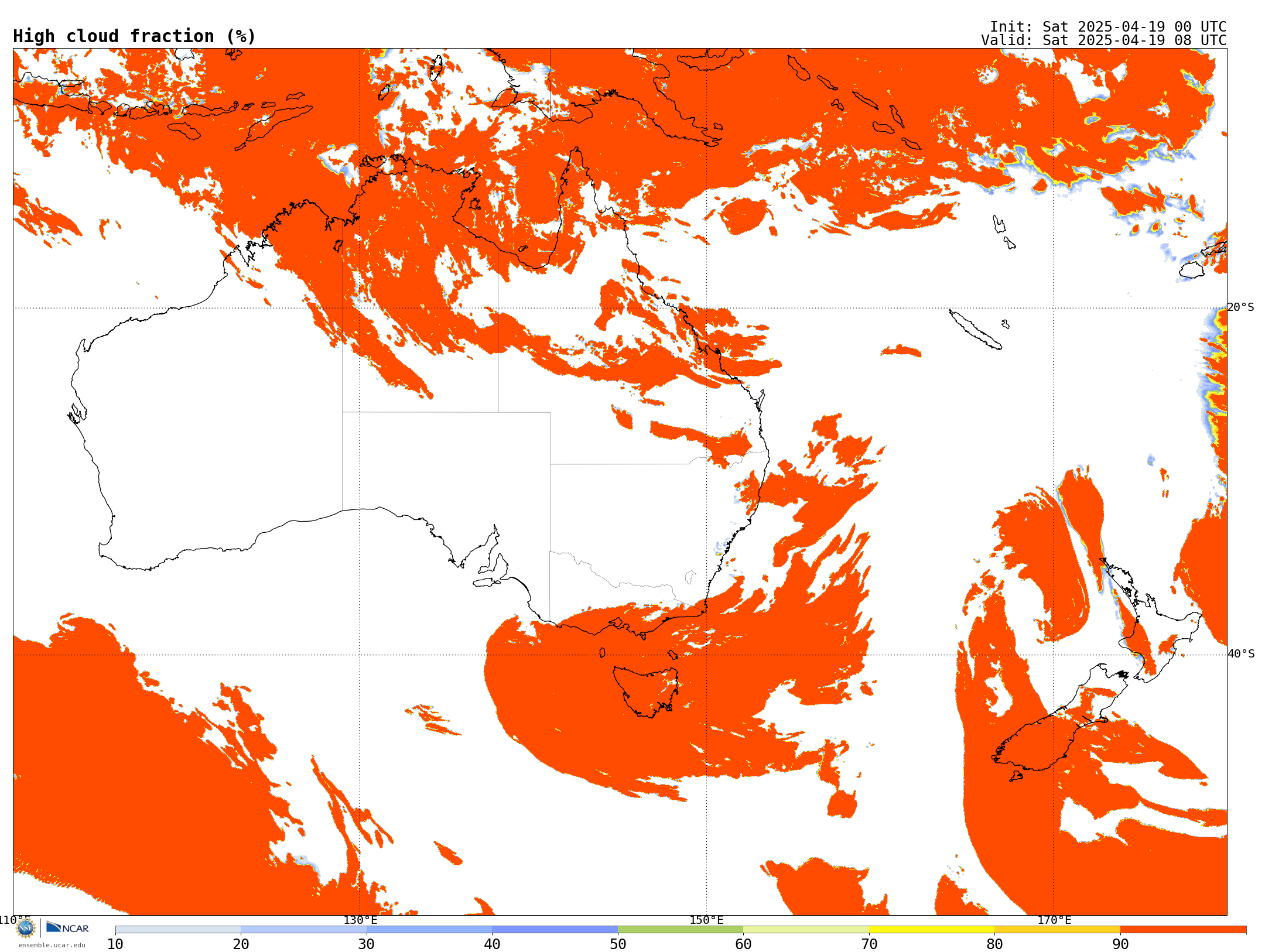Image resolution: width=1265 pixels, height=952 pixels.
Task: Click the 60–70 pale yellow-green colorbar segment
Action: (x=806, y=930)
